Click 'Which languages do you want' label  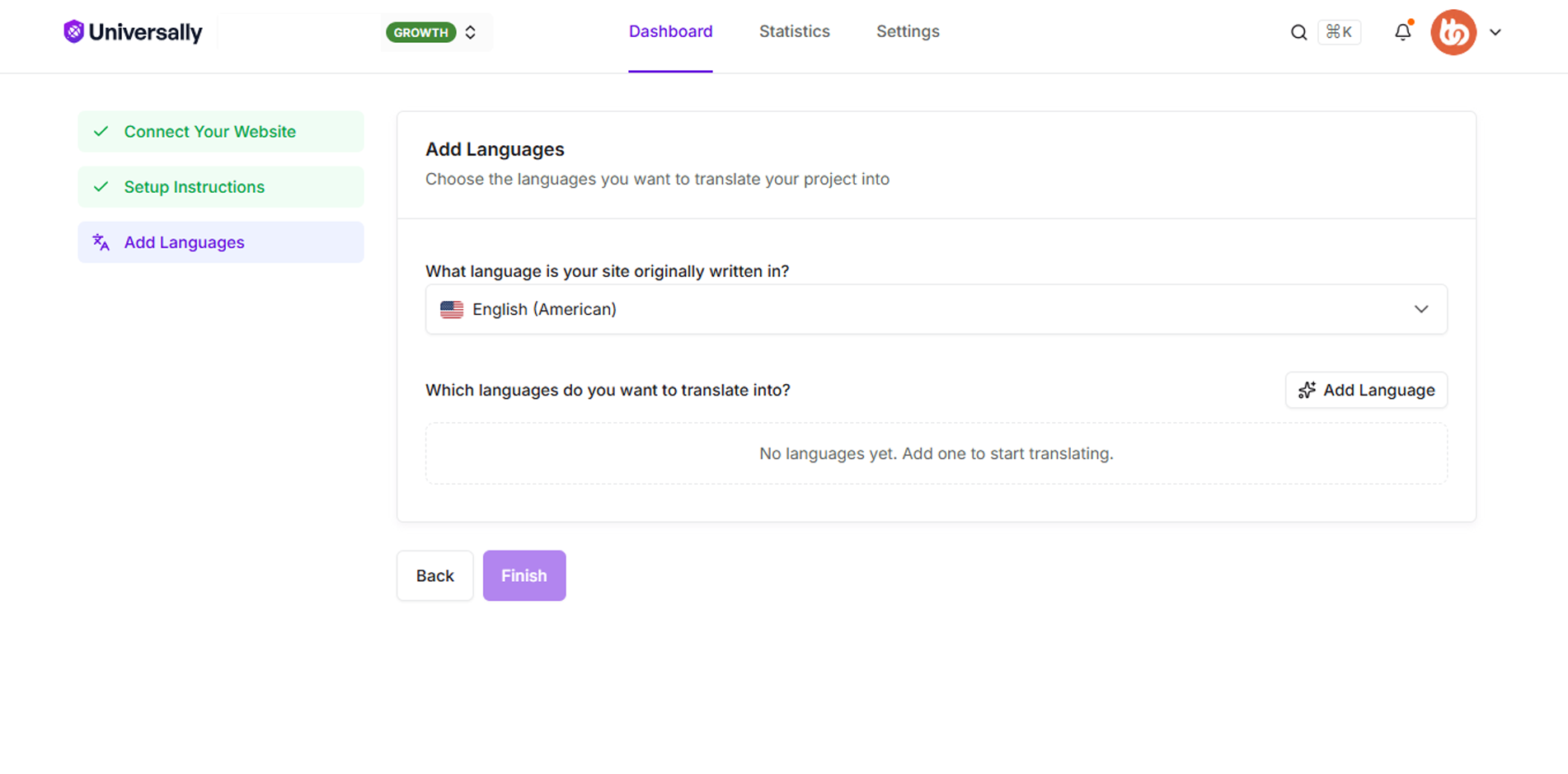[x=608, y=390]
